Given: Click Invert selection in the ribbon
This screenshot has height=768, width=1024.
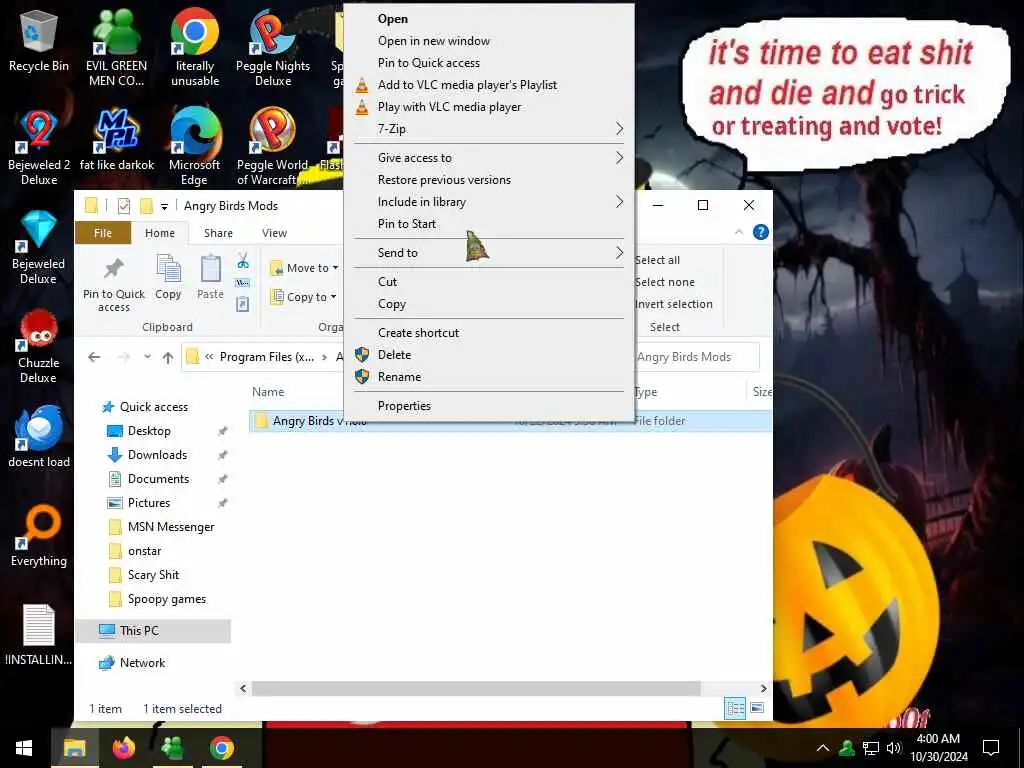Looking at the screenshot, I should pyautogui.click(x=673, y=304).
